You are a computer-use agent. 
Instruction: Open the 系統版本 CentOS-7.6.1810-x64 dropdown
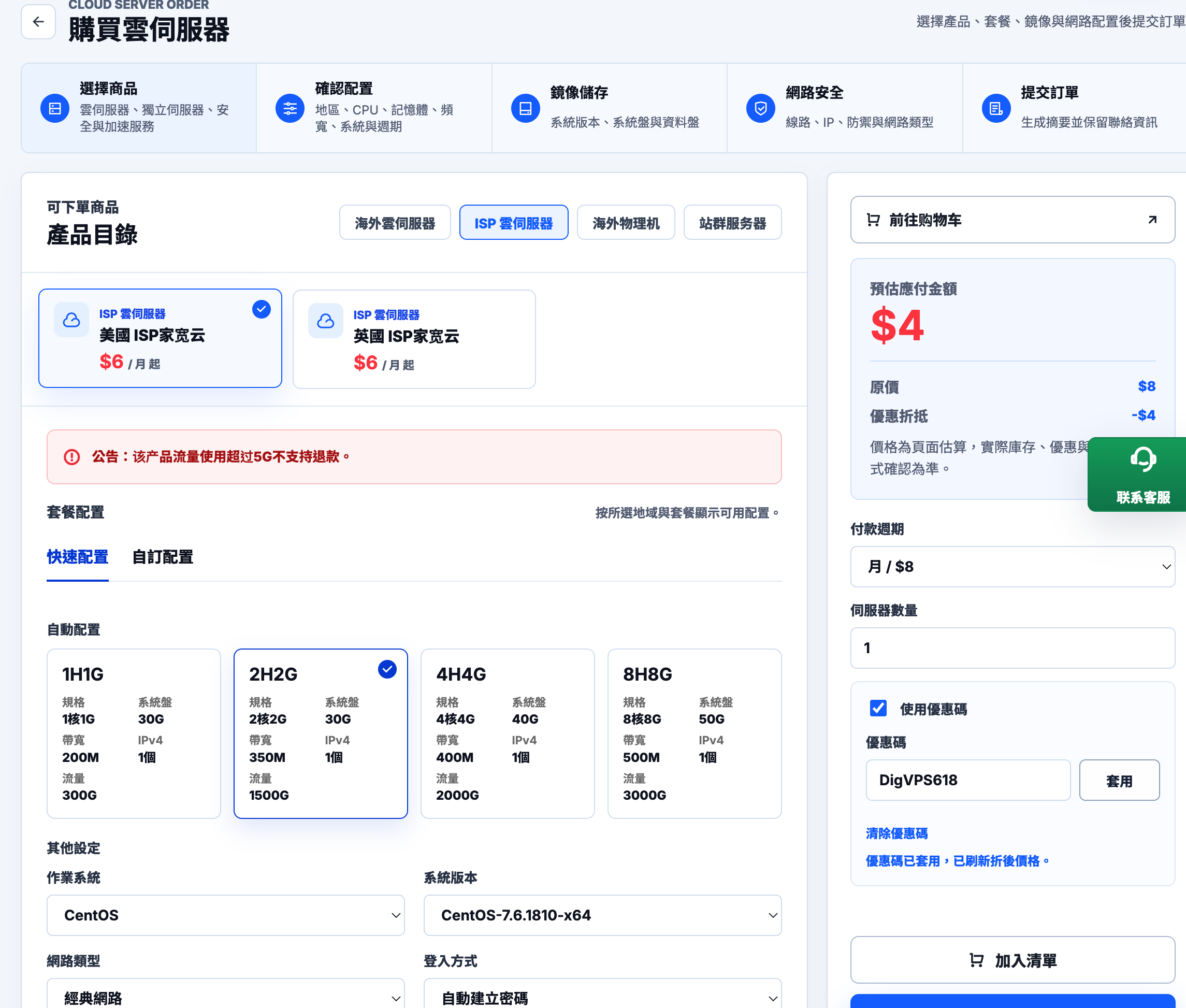point(602,915)
